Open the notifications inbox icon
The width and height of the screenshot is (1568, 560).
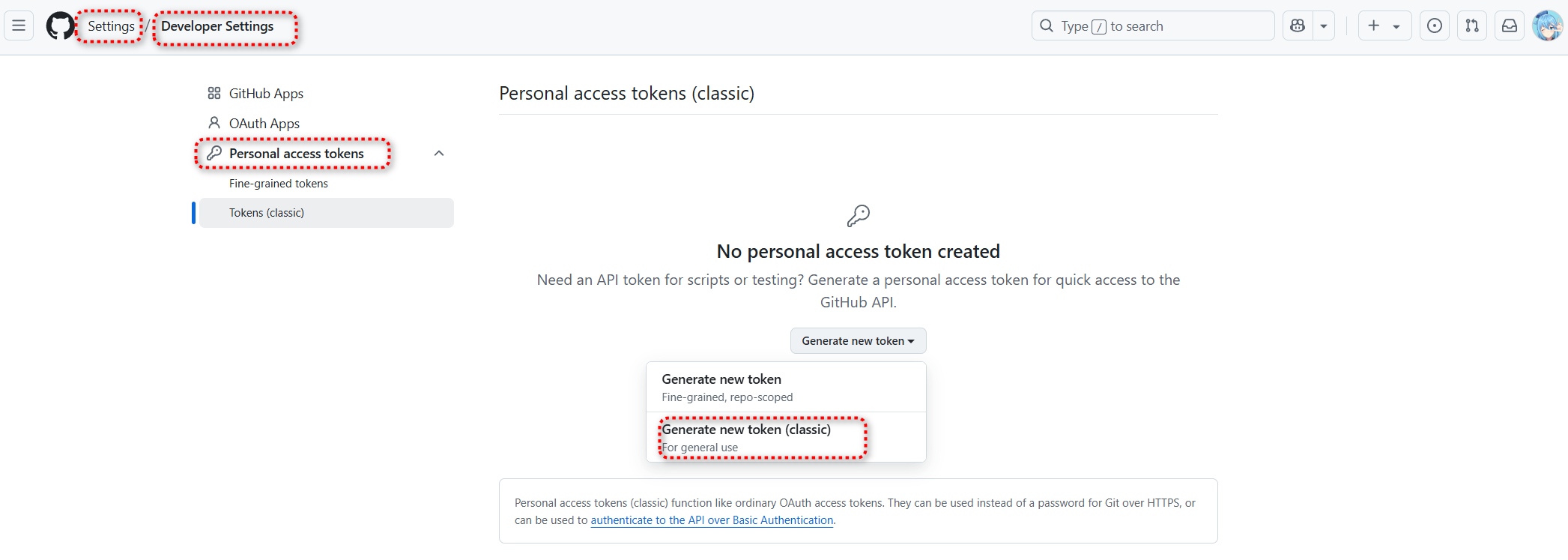point(1509,25)
